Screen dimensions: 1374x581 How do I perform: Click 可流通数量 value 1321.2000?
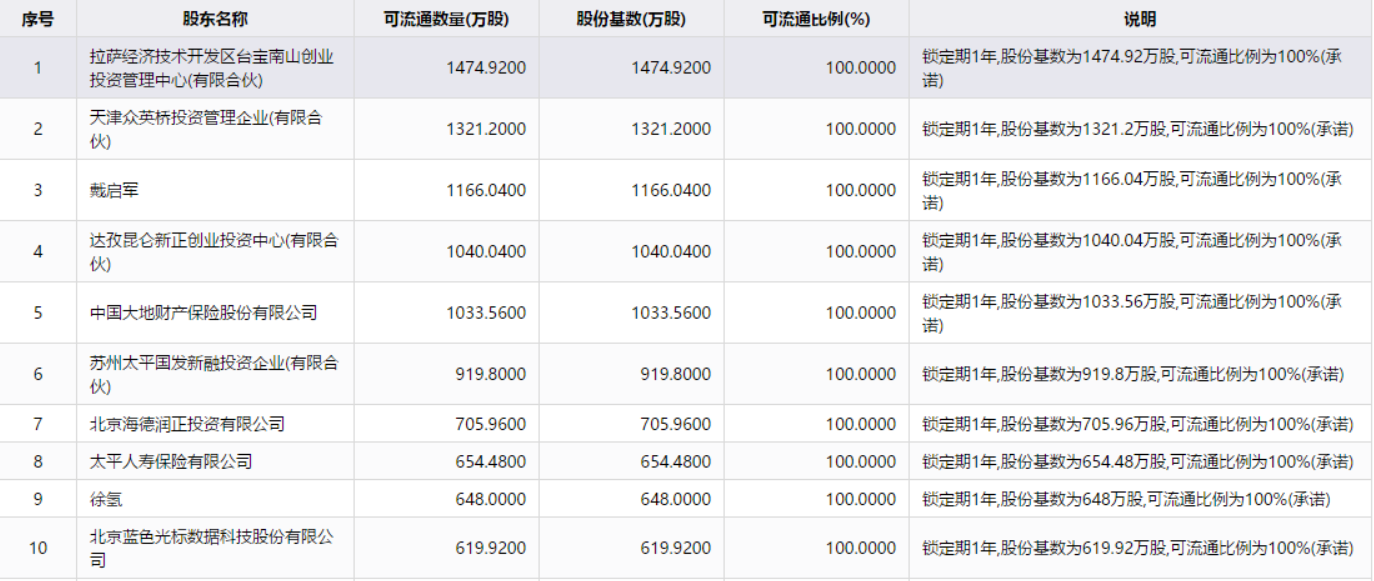pos(486,129)
